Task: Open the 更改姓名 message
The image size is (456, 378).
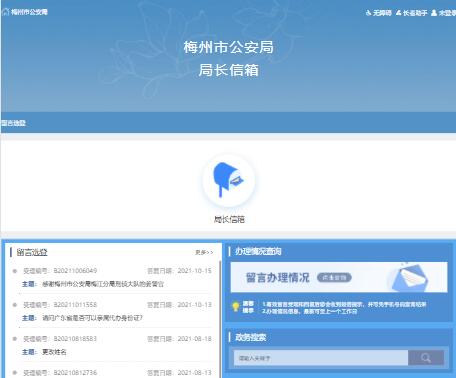Action: (54, 352)
